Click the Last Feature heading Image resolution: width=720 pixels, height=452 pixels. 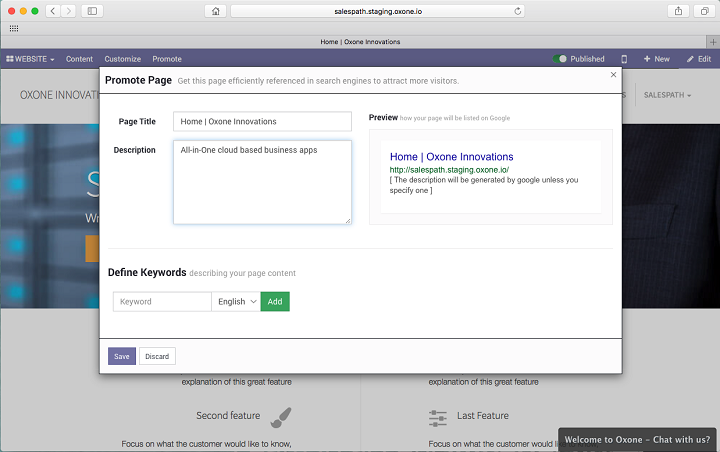pos(483,415)
